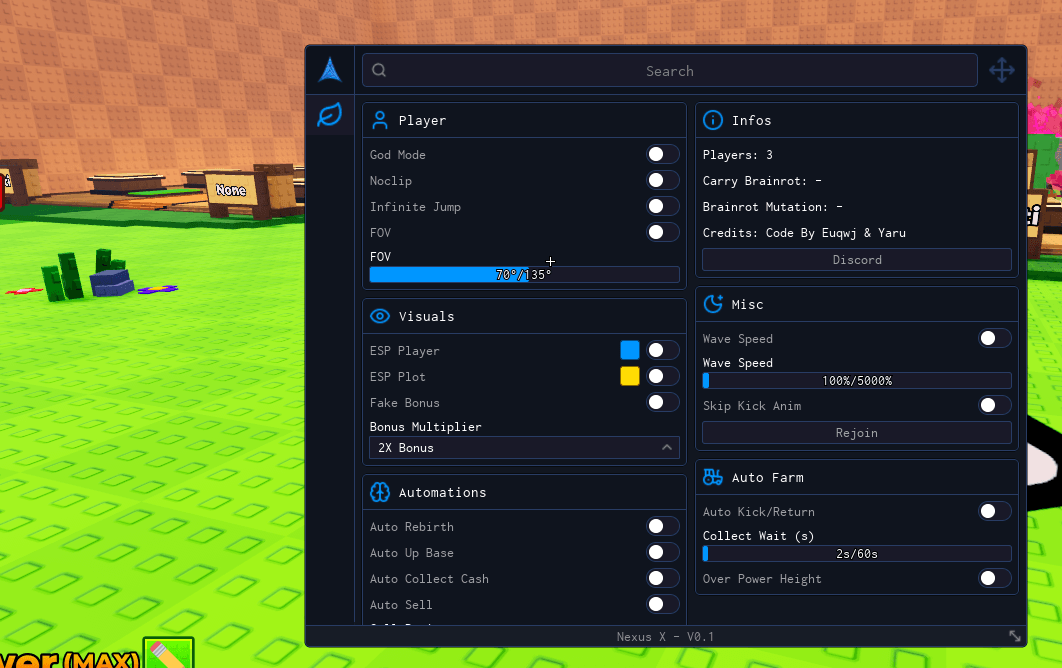Click the Player section person icon
Screen dimensions: 1062x668
coord(380,120)
